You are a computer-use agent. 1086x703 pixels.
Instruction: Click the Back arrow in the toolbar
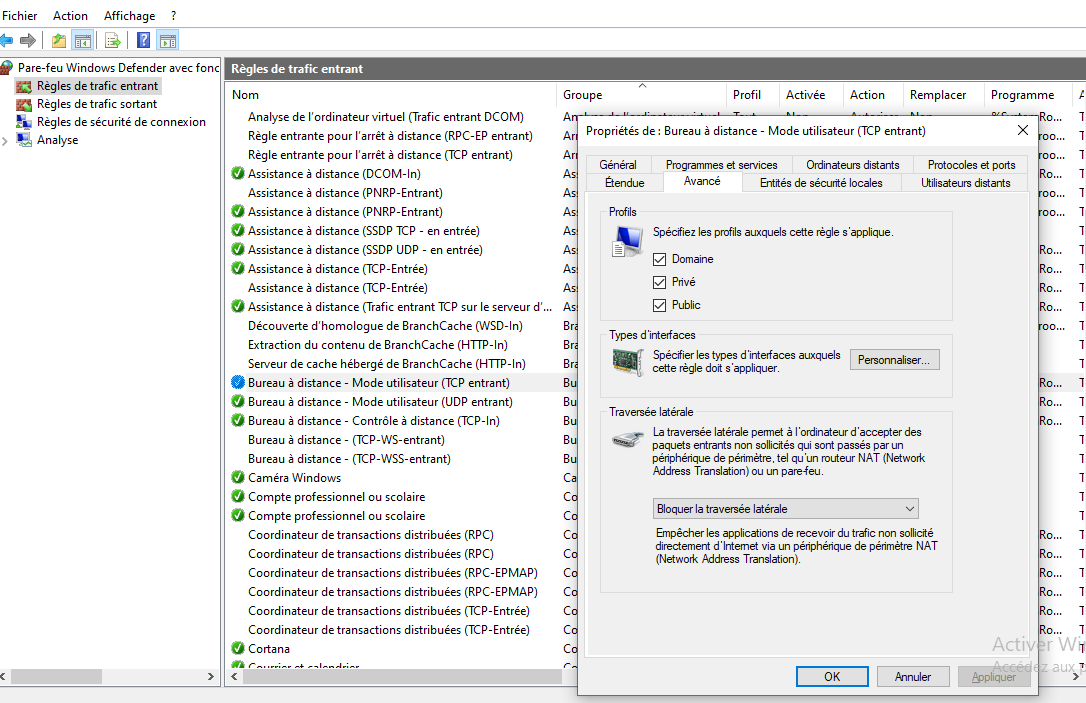click(x=7, y=41)
